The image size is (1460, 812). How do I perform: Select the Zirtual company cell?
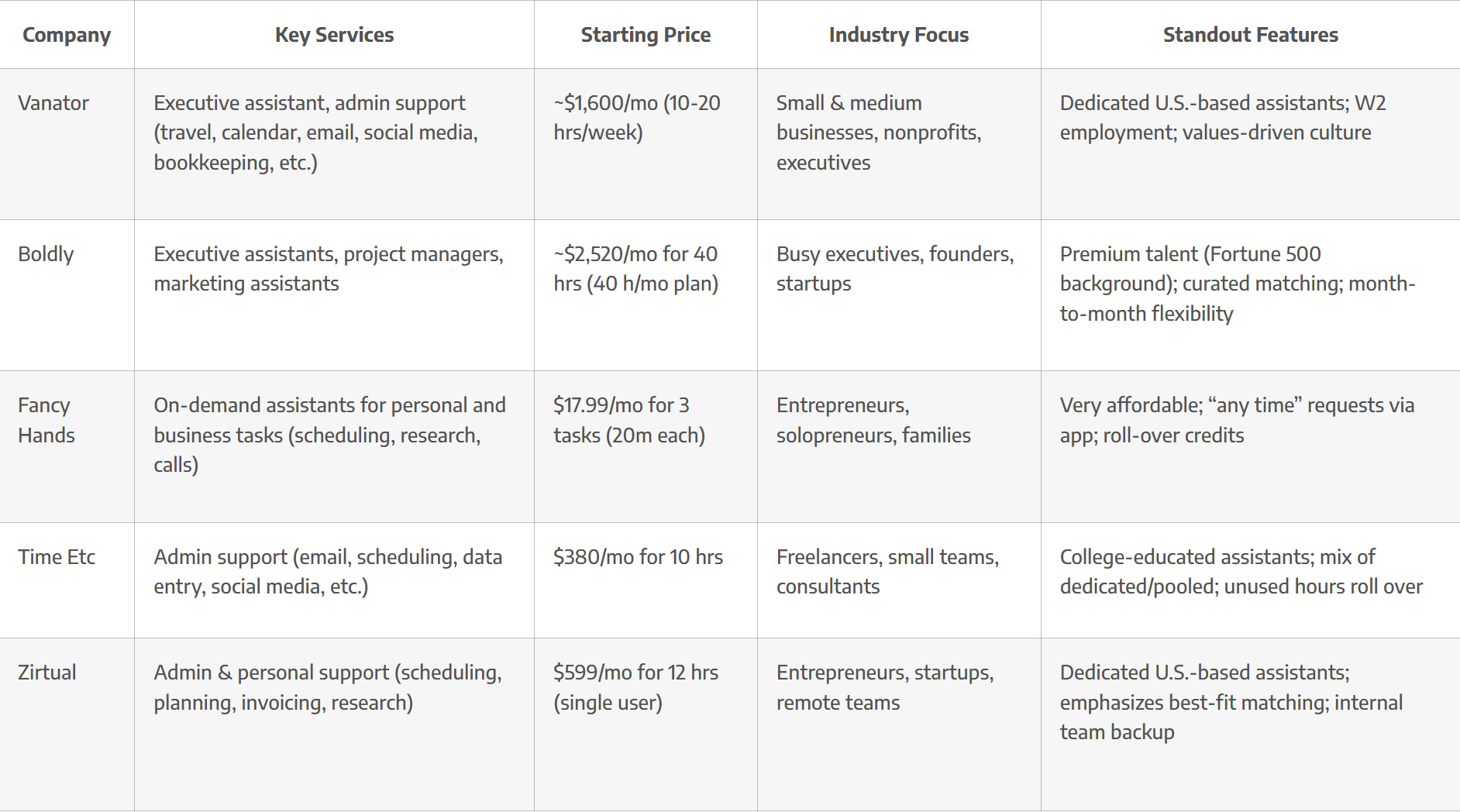coord(47,673)
